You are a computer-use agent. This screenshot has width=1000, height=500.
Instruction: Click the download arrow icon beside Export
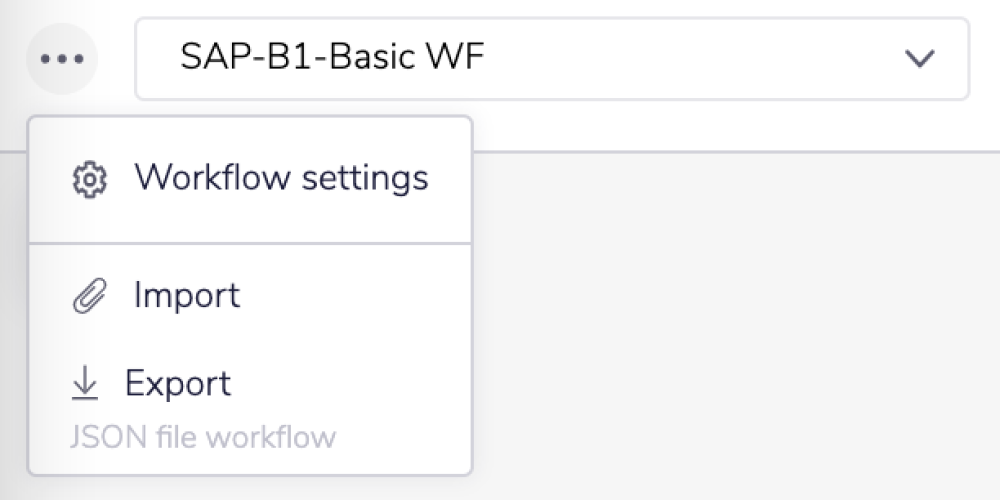coord(86,384)
